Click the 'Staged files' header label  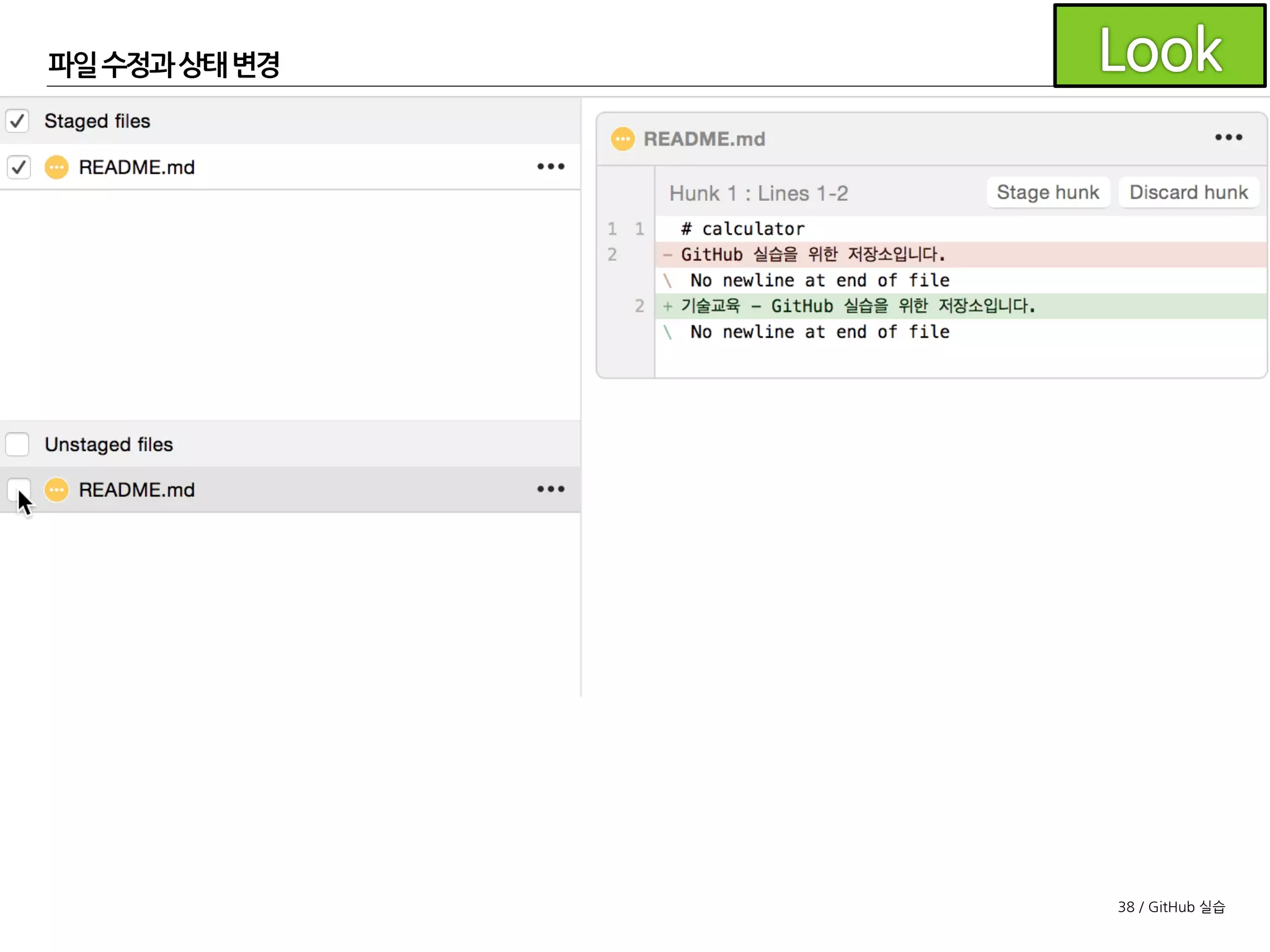97,121
